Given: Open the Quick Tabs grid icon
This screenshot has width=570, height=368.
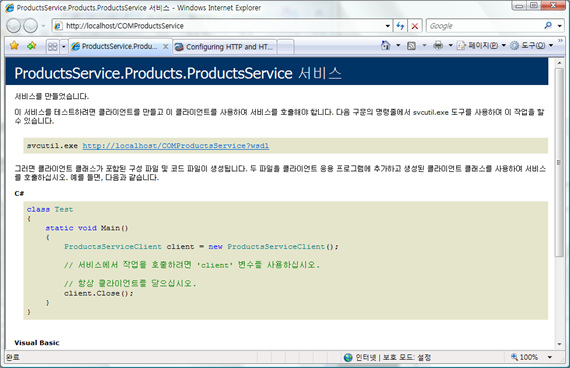Looking at the screenshot, I should click(x=53, y=47).
